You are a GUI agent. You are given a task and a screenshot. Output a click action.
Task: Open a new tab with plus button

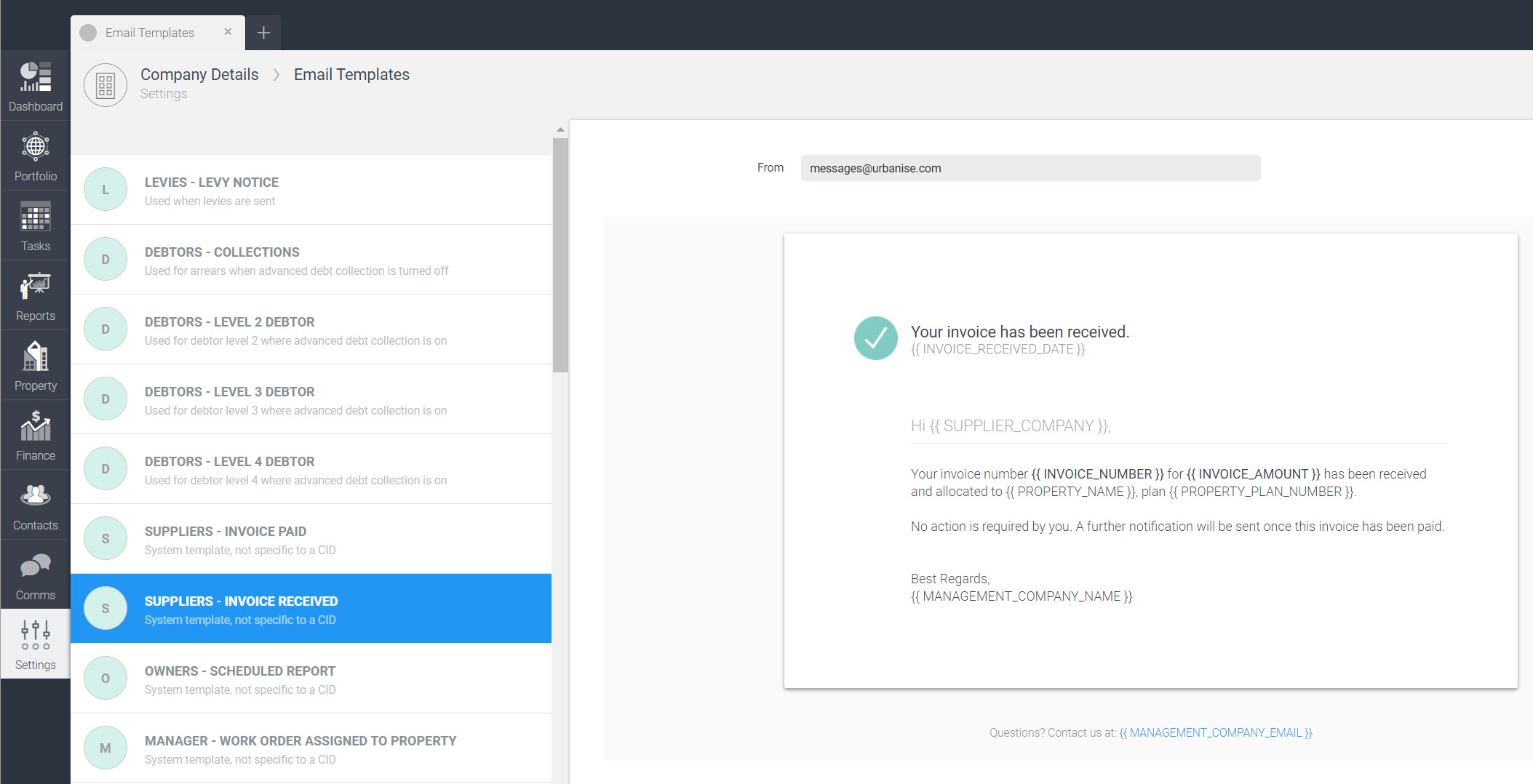pos(263,33)
